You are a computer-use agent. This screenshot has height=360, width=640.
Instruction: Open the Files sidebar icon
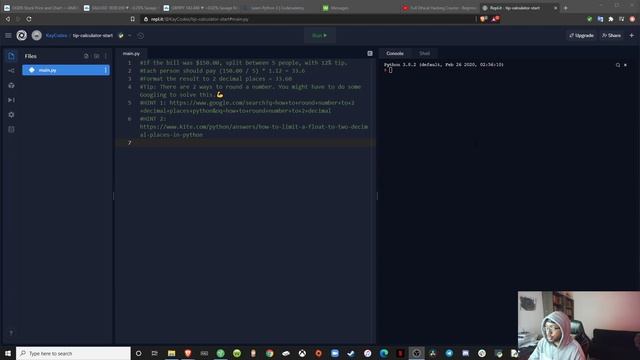coord(11,56)
